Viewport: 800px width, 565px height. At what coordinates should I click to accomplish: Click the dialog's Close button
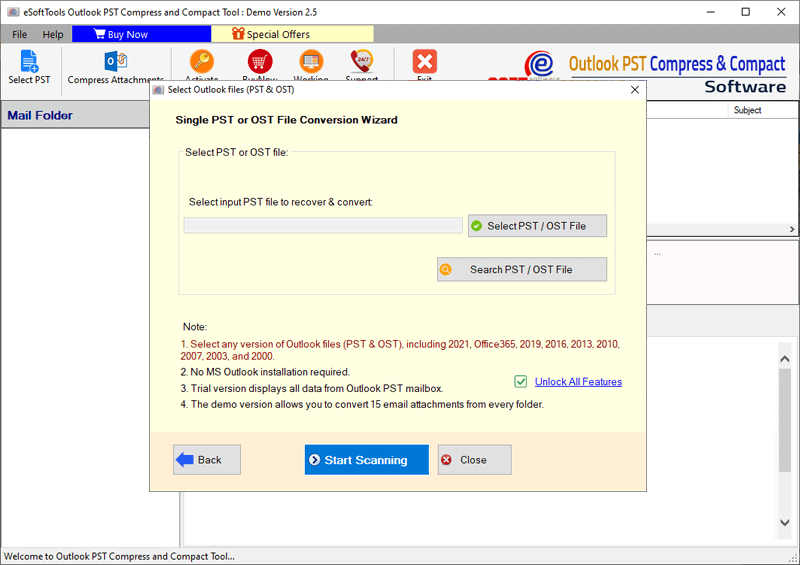(x=474, y=460)
